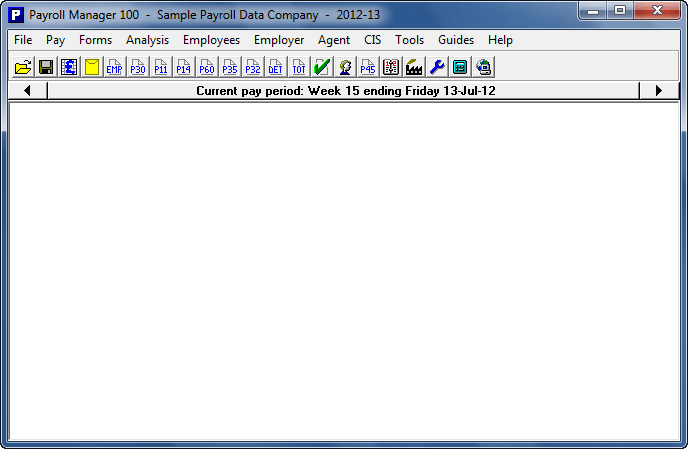Screen dimensions: 688x449
Task: Open the CIS menu
Action: (373, 40)
